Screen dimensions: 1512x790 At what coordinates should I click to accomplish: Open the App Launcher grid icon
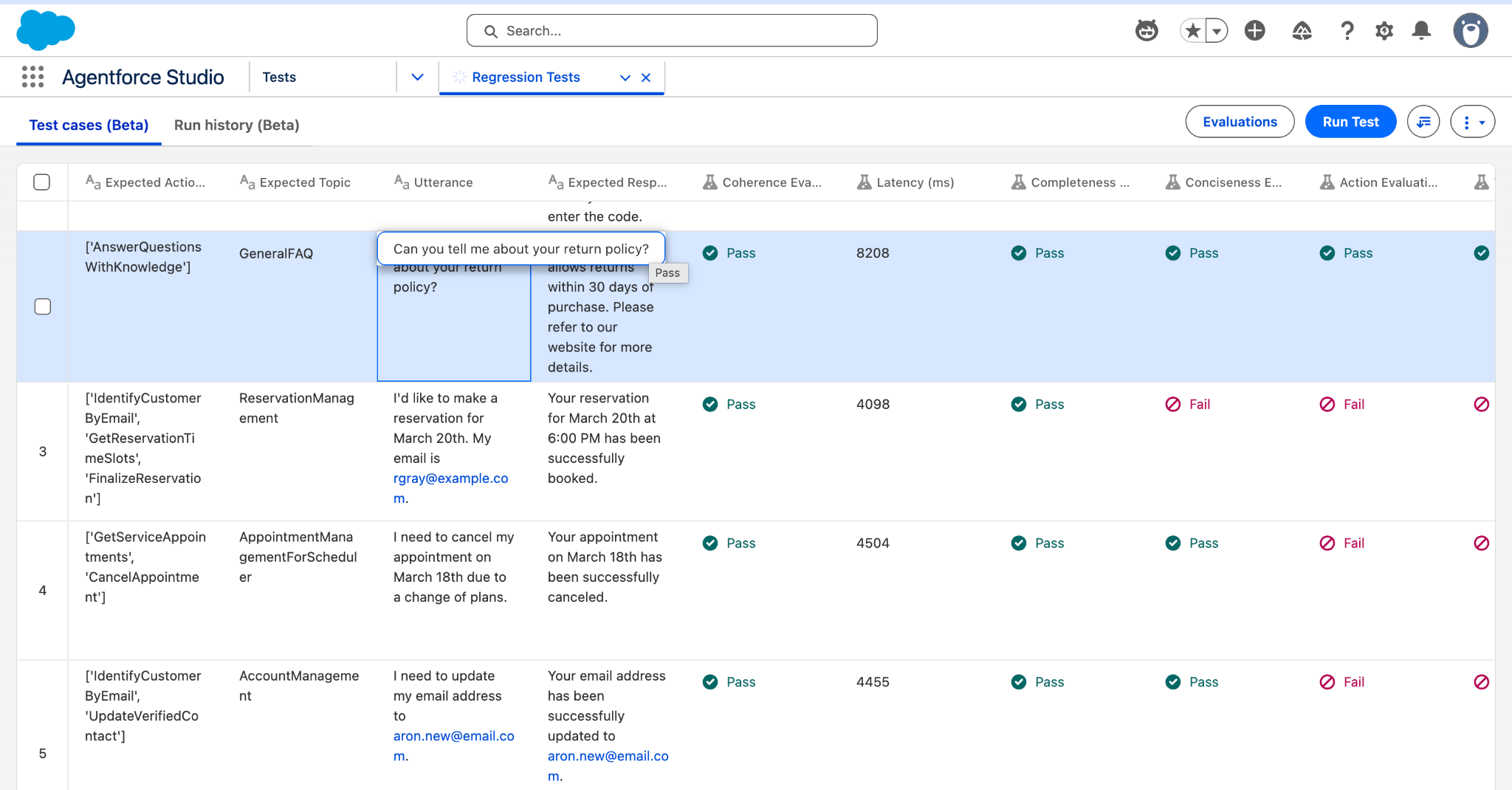tap(32, 77)
